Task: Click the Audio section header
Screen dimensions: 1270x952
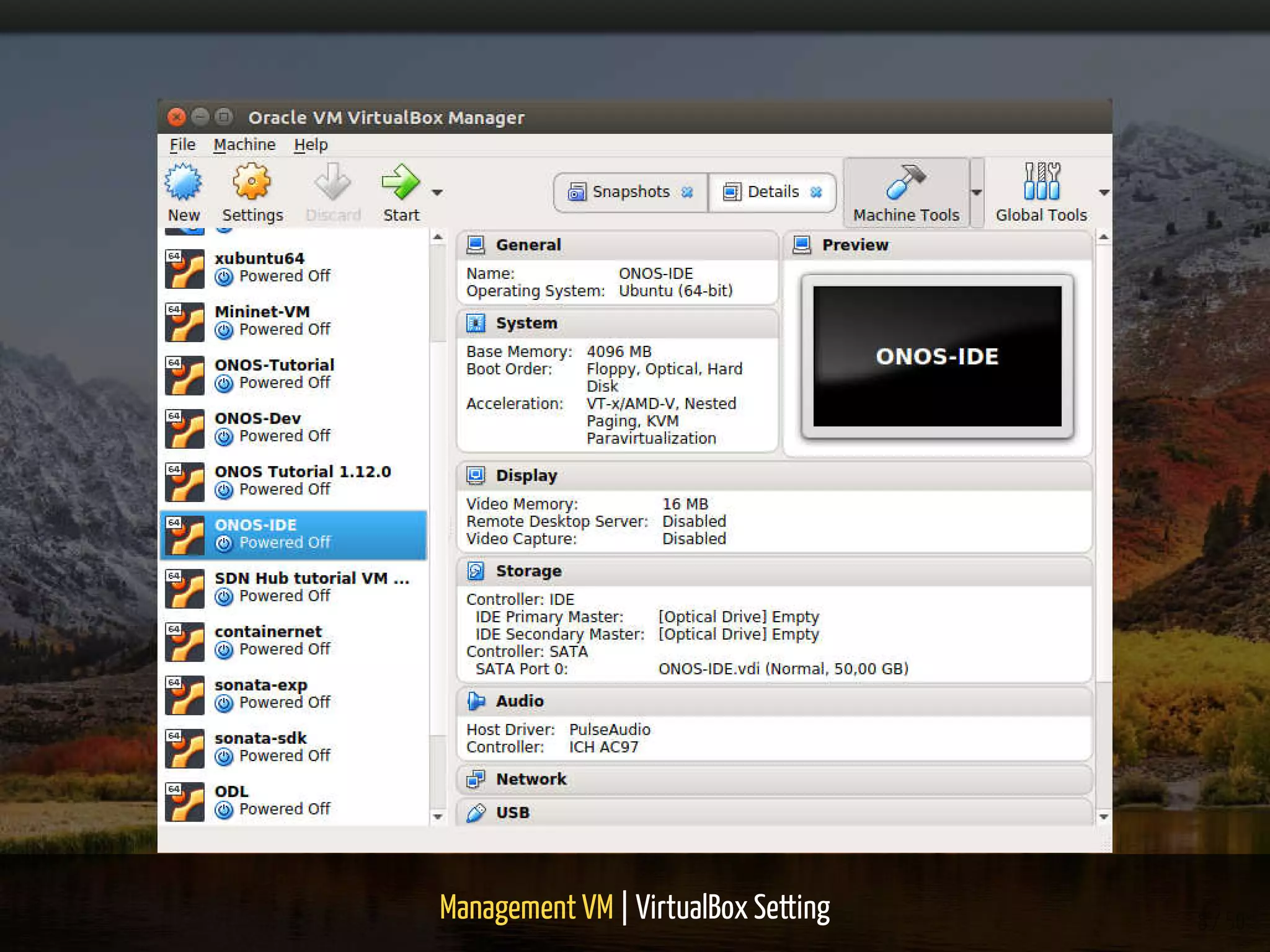Action: click(775, 702)
